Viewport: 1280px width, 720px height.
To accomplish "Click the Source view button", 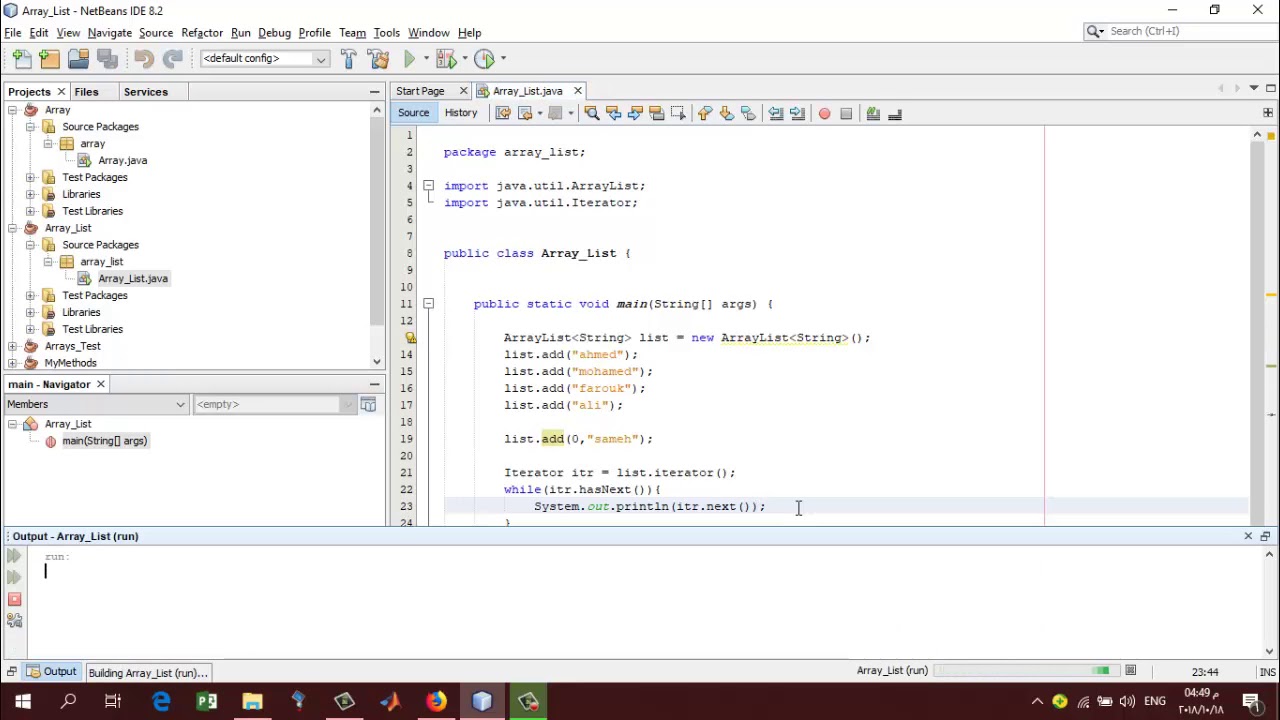I will point(413,113).
